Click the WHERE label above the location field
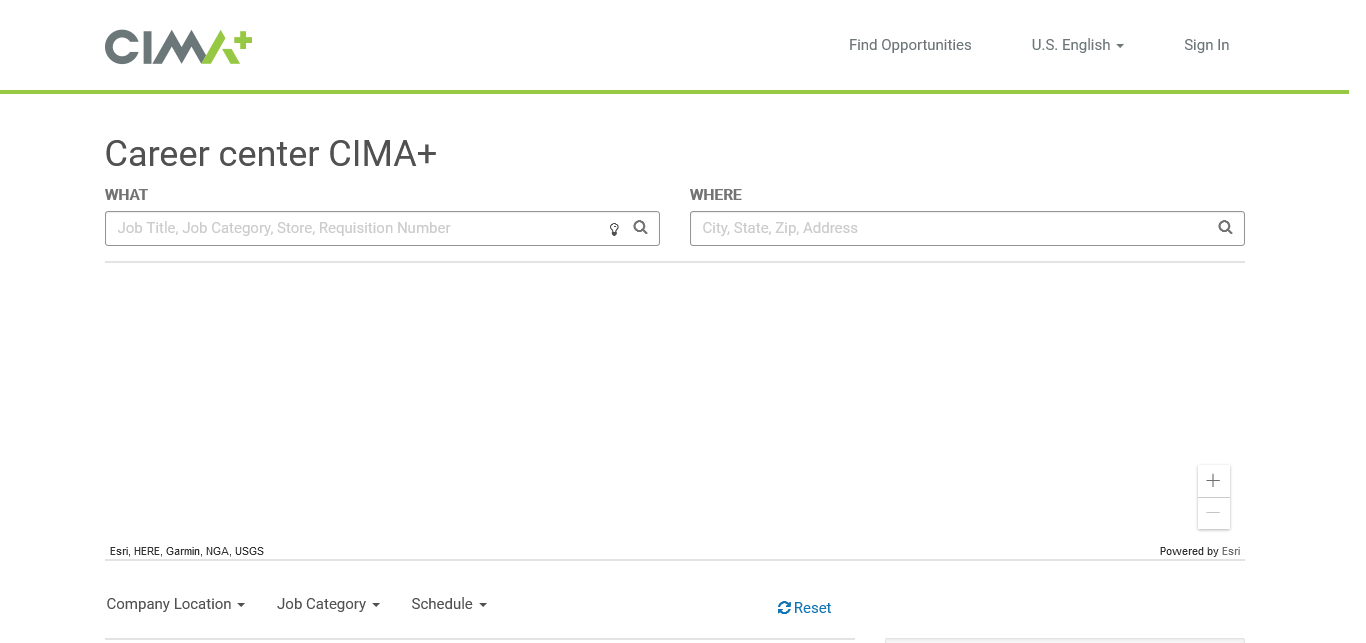 (x=715, y=195)
